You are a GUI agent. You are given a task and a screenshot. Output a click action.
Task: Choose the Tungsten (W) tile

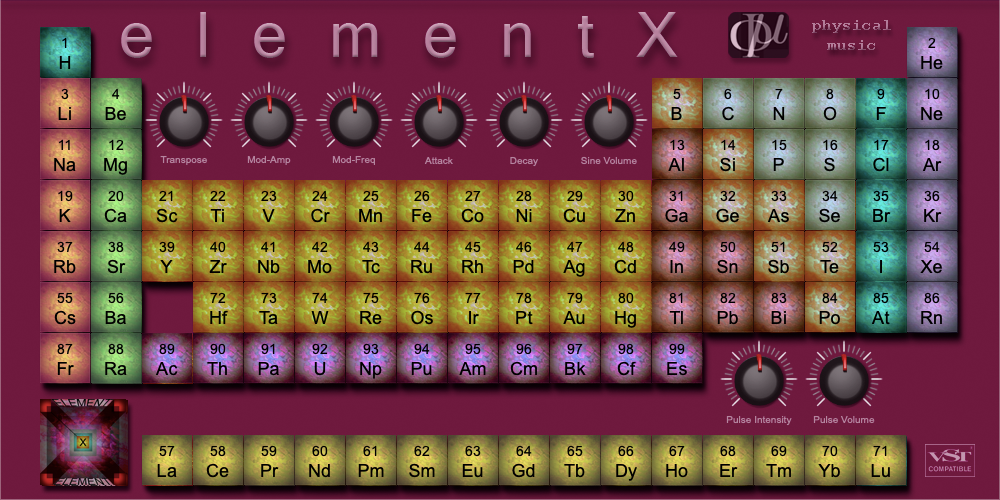tap(320, 307)
